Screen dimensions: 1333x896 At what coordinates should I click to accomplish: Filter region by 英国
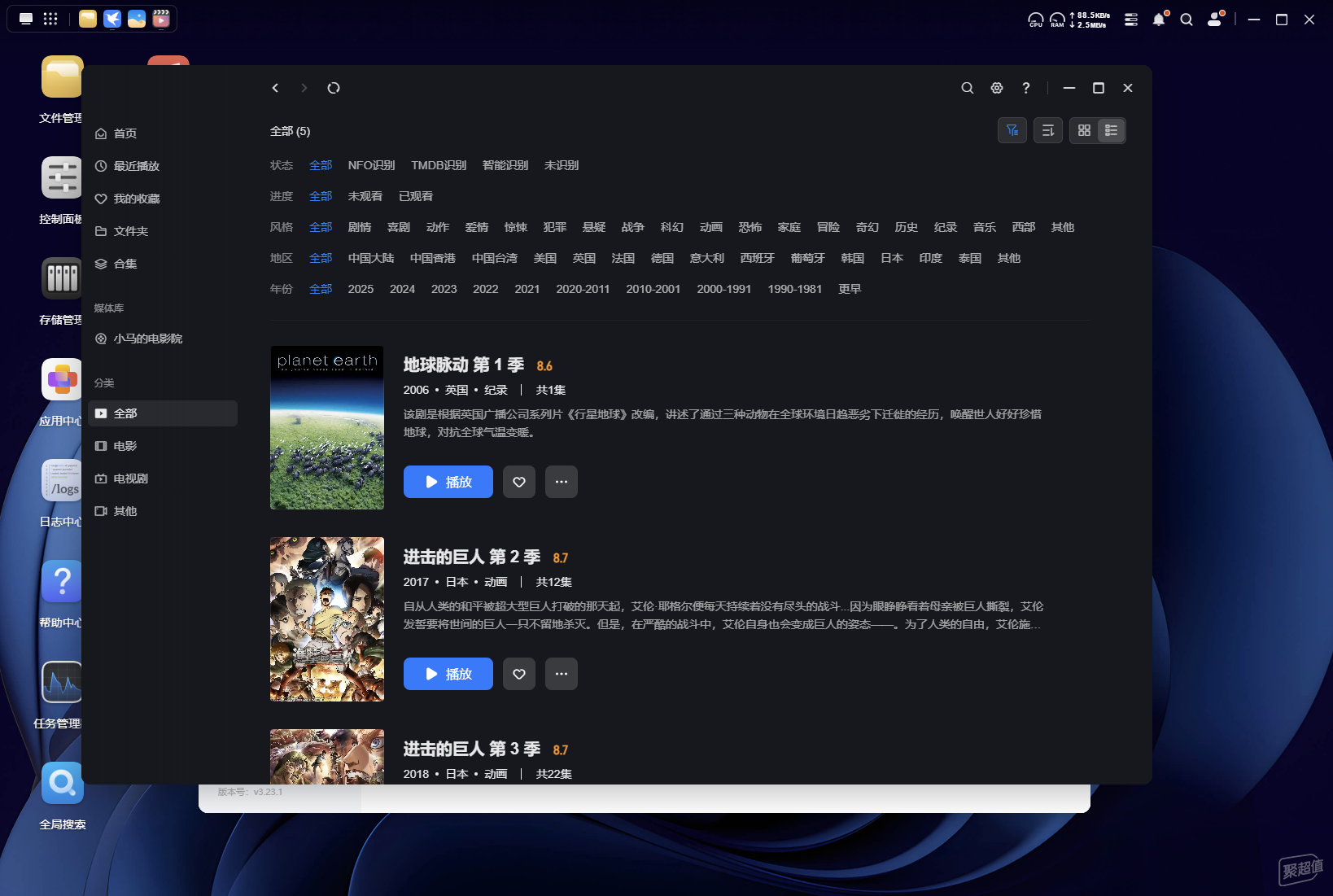point(584,258)
